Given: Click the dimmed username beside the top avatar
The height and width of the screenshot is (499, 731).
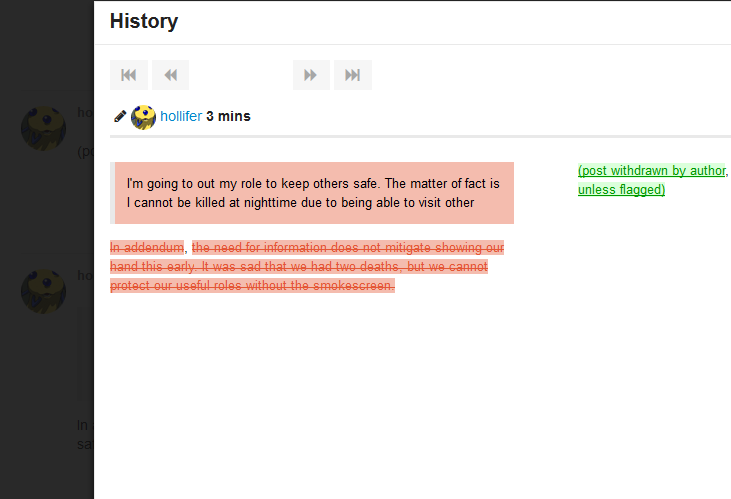Looking at the screenshot, I should [85, 112].
